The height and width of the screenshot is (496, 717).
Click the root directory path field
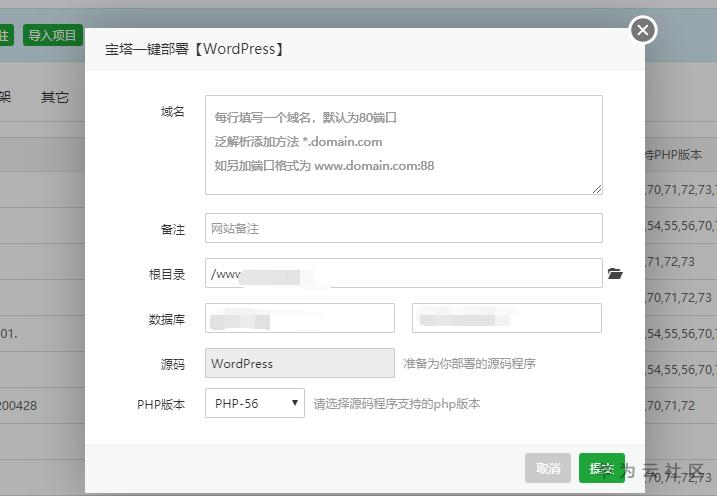tap(404, 273)
